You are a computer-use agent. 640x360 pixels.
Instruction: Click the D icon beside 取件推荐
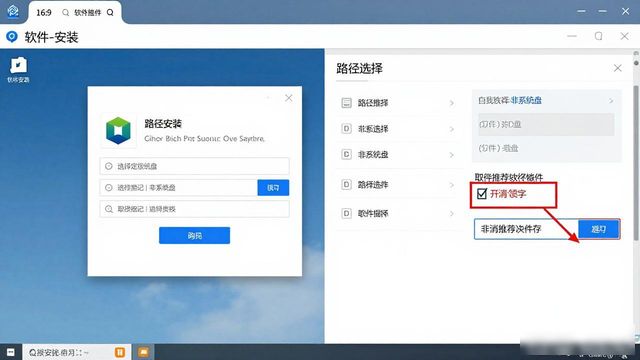(x=346, y=213)
